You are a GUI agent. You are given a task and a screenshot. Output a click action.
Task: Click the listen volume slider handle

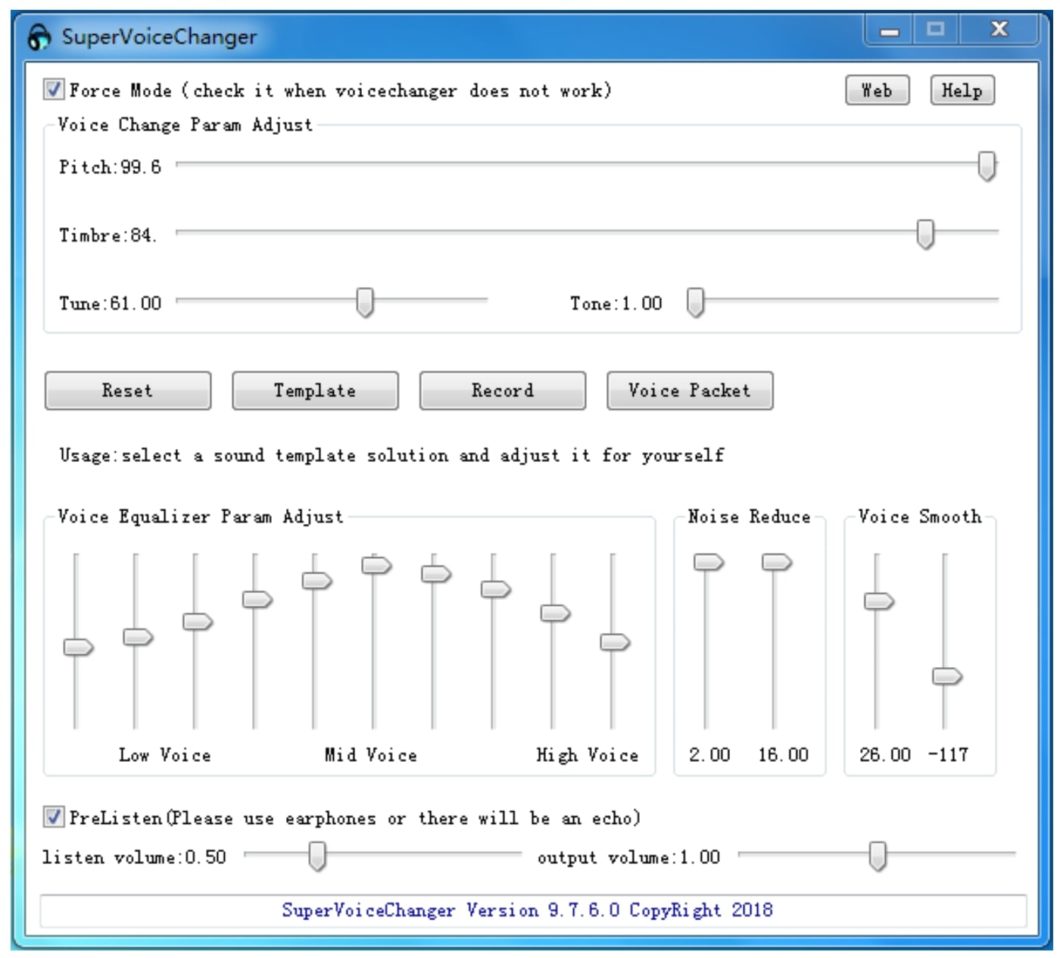tap(317, 856)
